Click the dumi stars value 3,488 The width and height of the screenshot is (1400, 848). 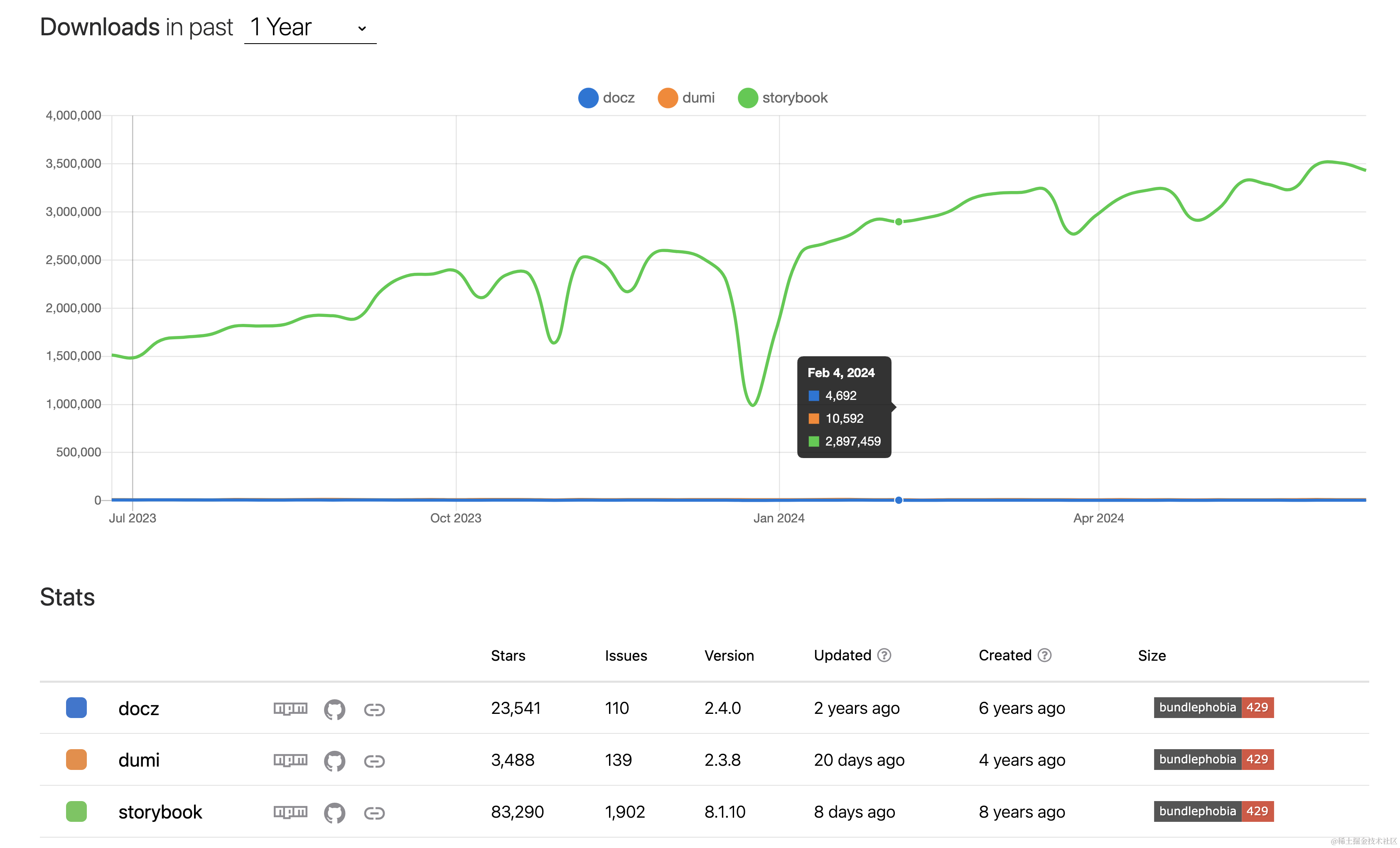[513, 760]
